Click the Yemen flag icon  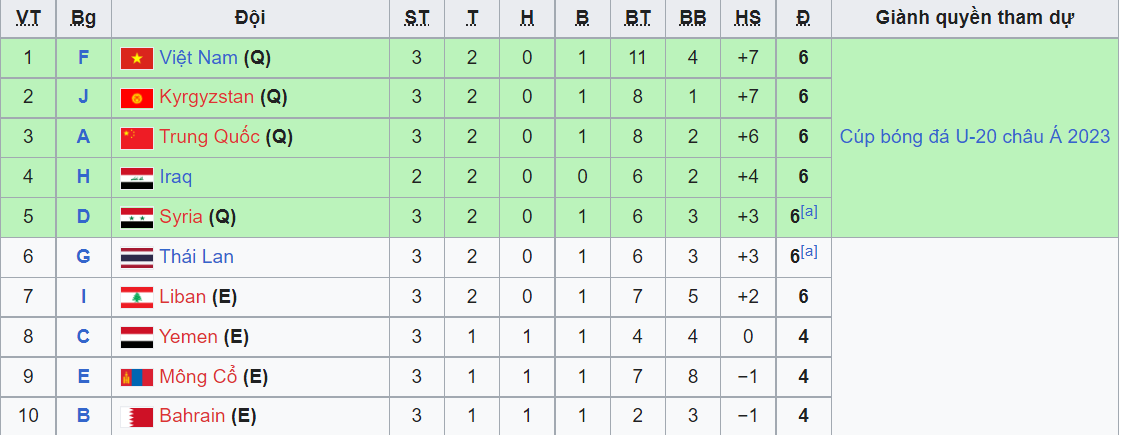click(137, 337)
